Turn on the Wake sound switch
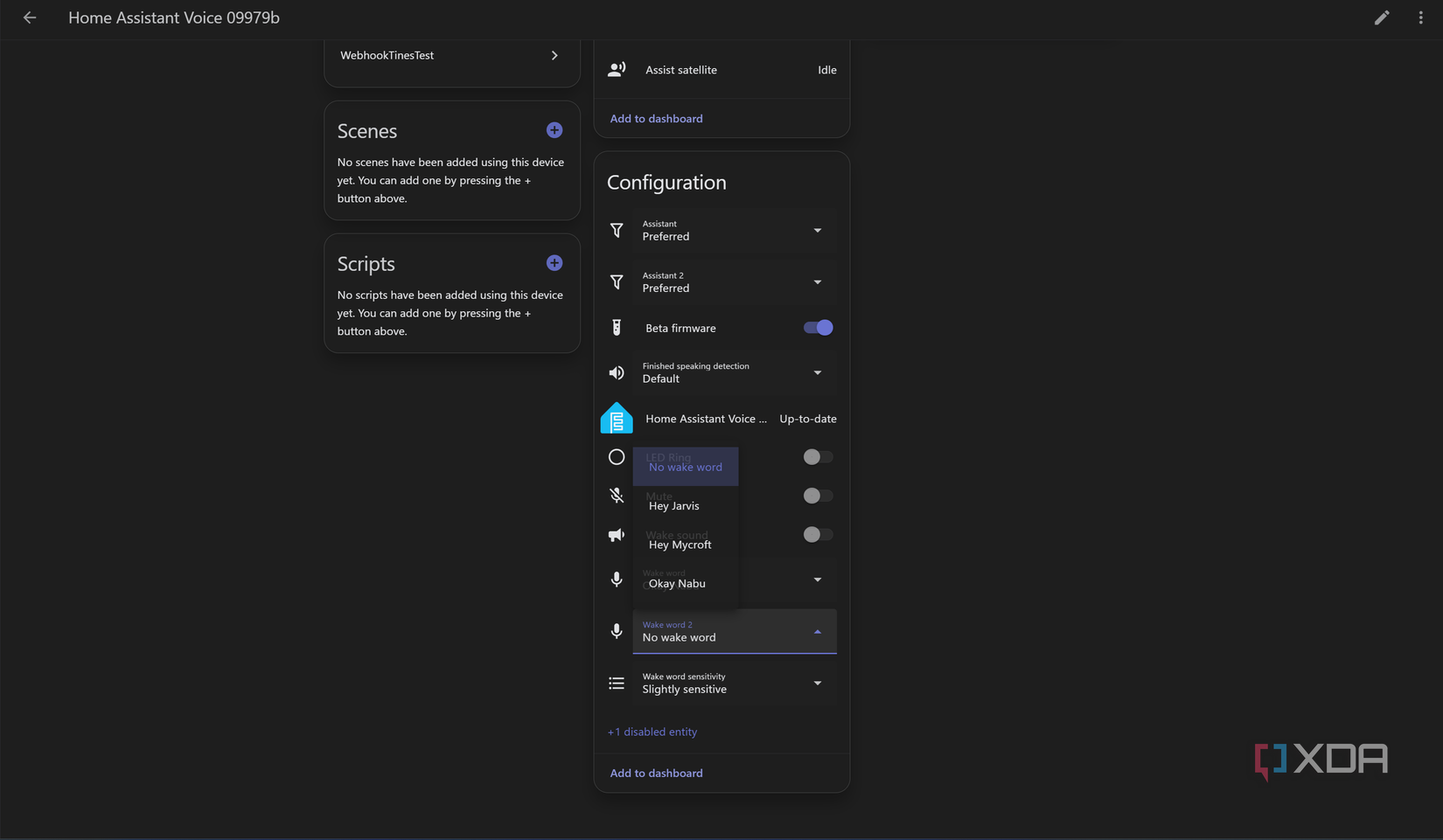This screenshot has width=1443, height=840. pos(818,534)
